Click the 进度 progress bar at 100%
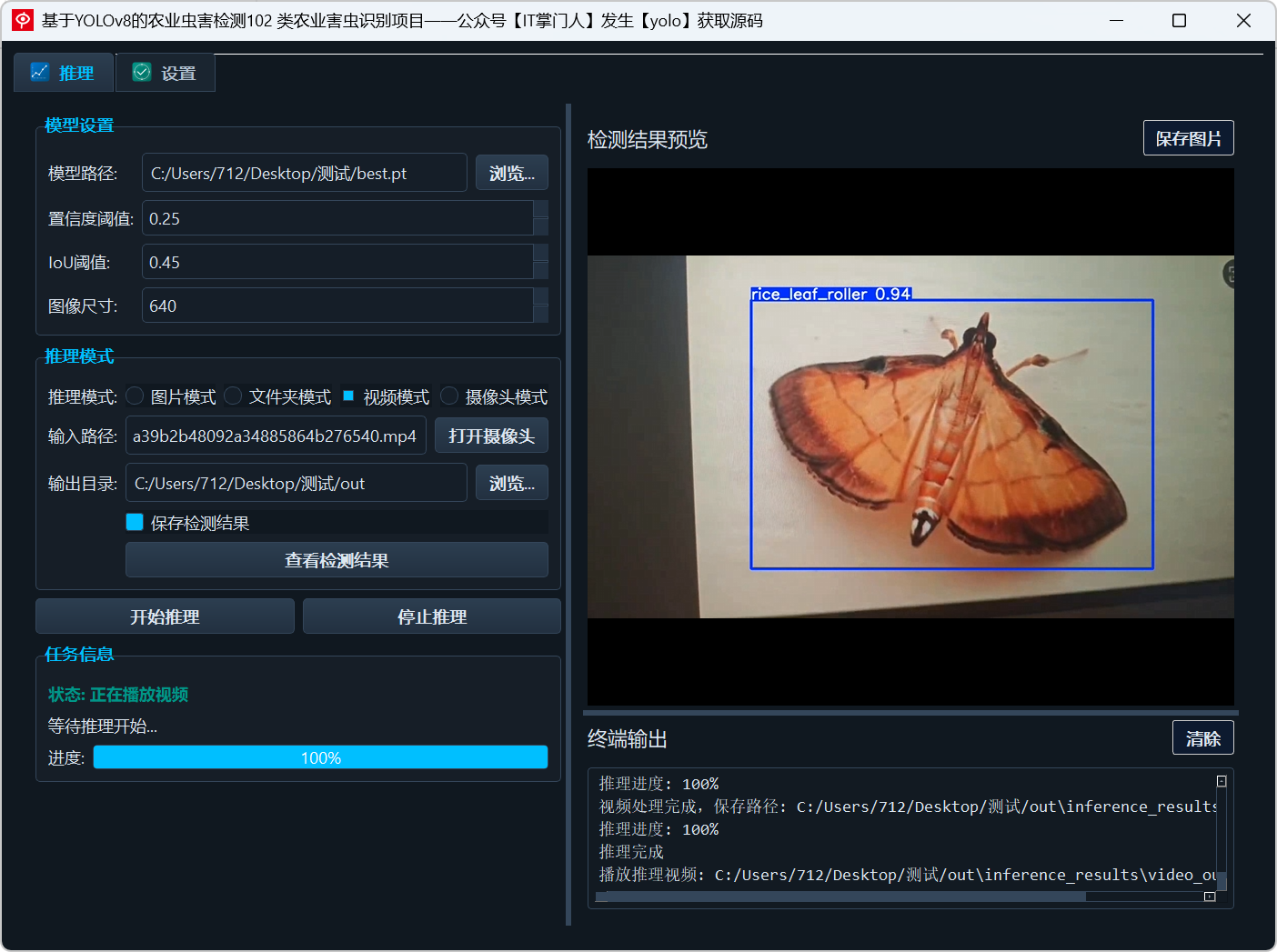1277x952 pixels. click(320, 757)
